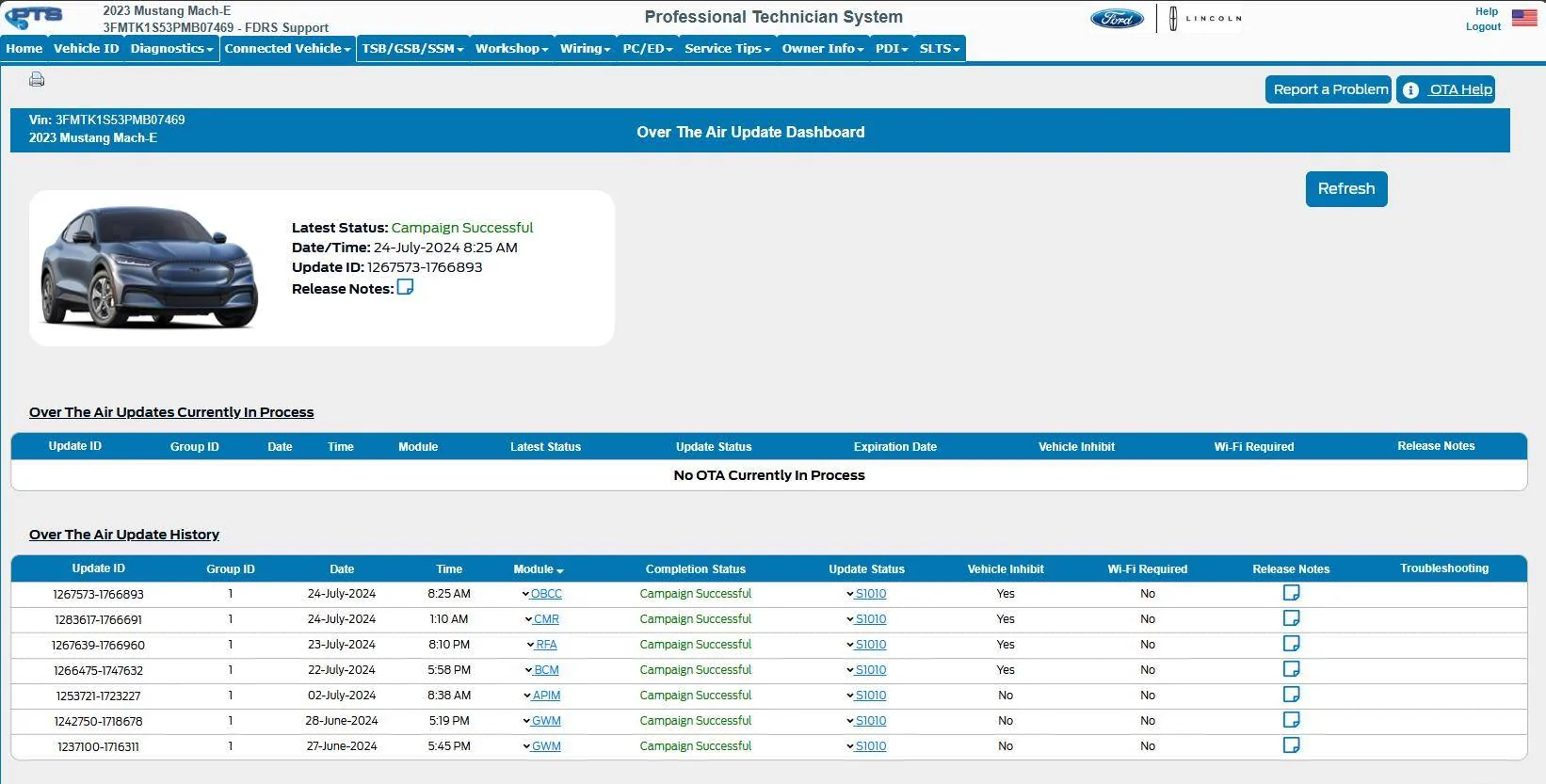Click the info icon on OTA Help
The image size is (1546, 784).
click(x=1410, y=90)
